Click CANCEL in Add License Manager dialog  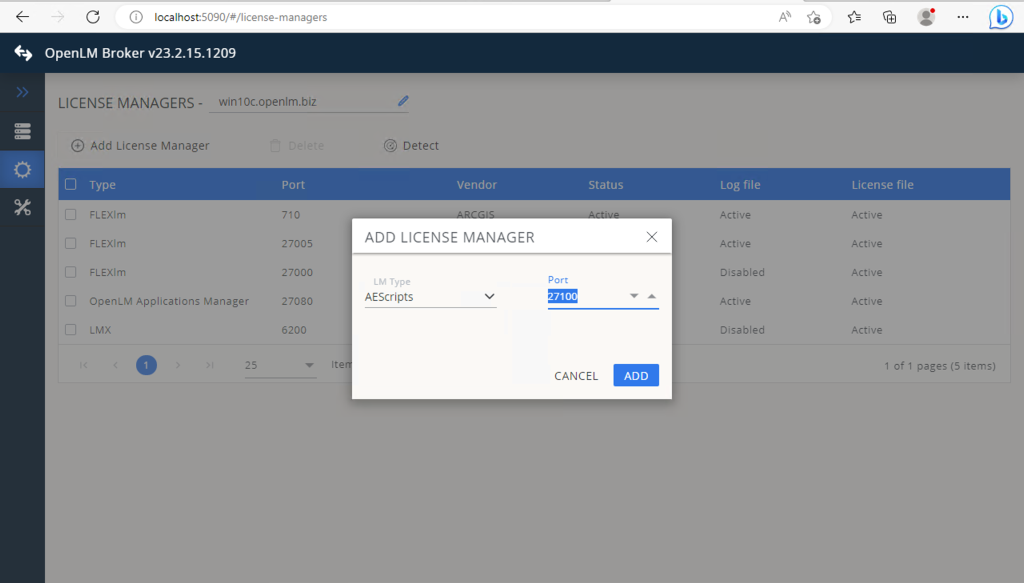[575, 376]
